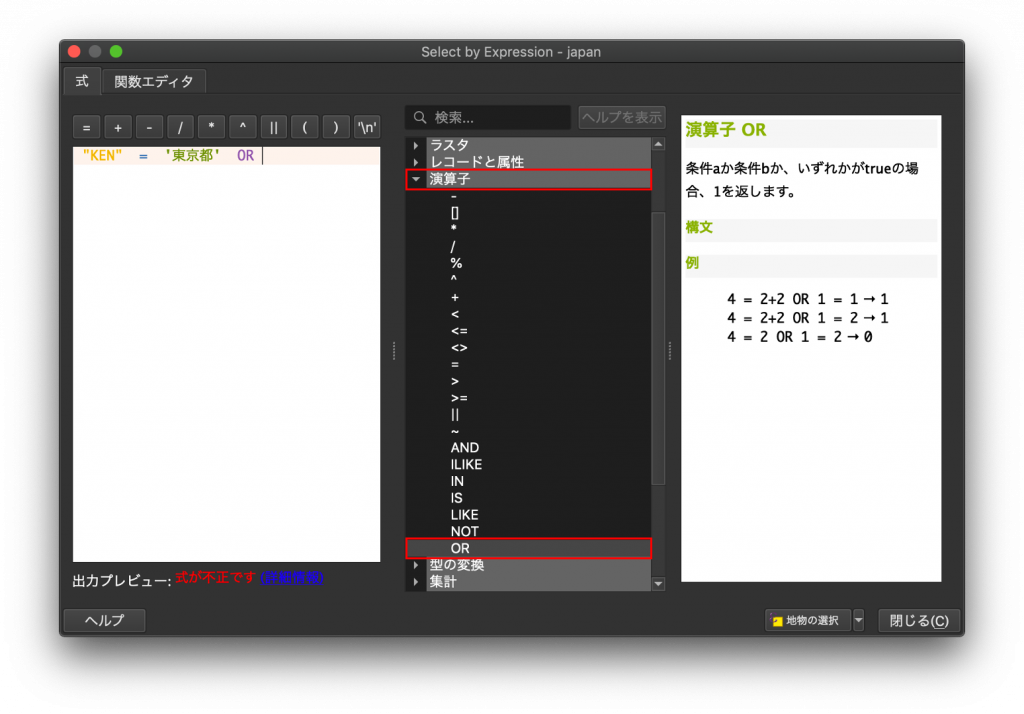The width and height of the screenshot is (1024, 714).
Task: Select the IS operator in list
Action: pyautogui.click(x=456, y=498)
